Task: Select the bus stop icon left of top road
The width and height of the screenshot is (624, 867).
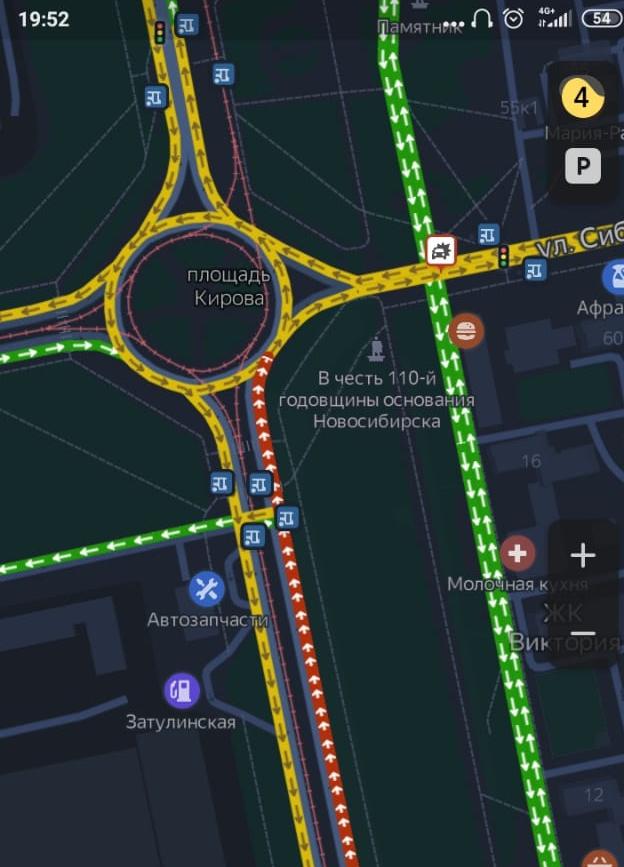Action: 156,97
